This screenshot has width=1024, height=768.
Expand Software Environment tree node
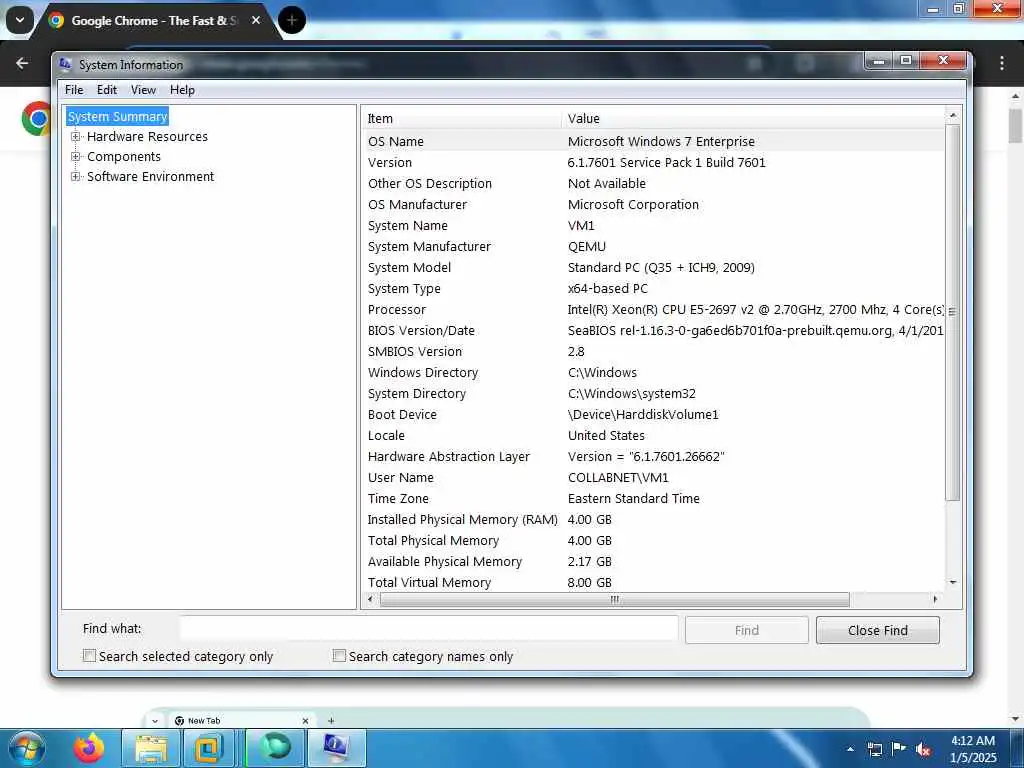coord(76,176)
